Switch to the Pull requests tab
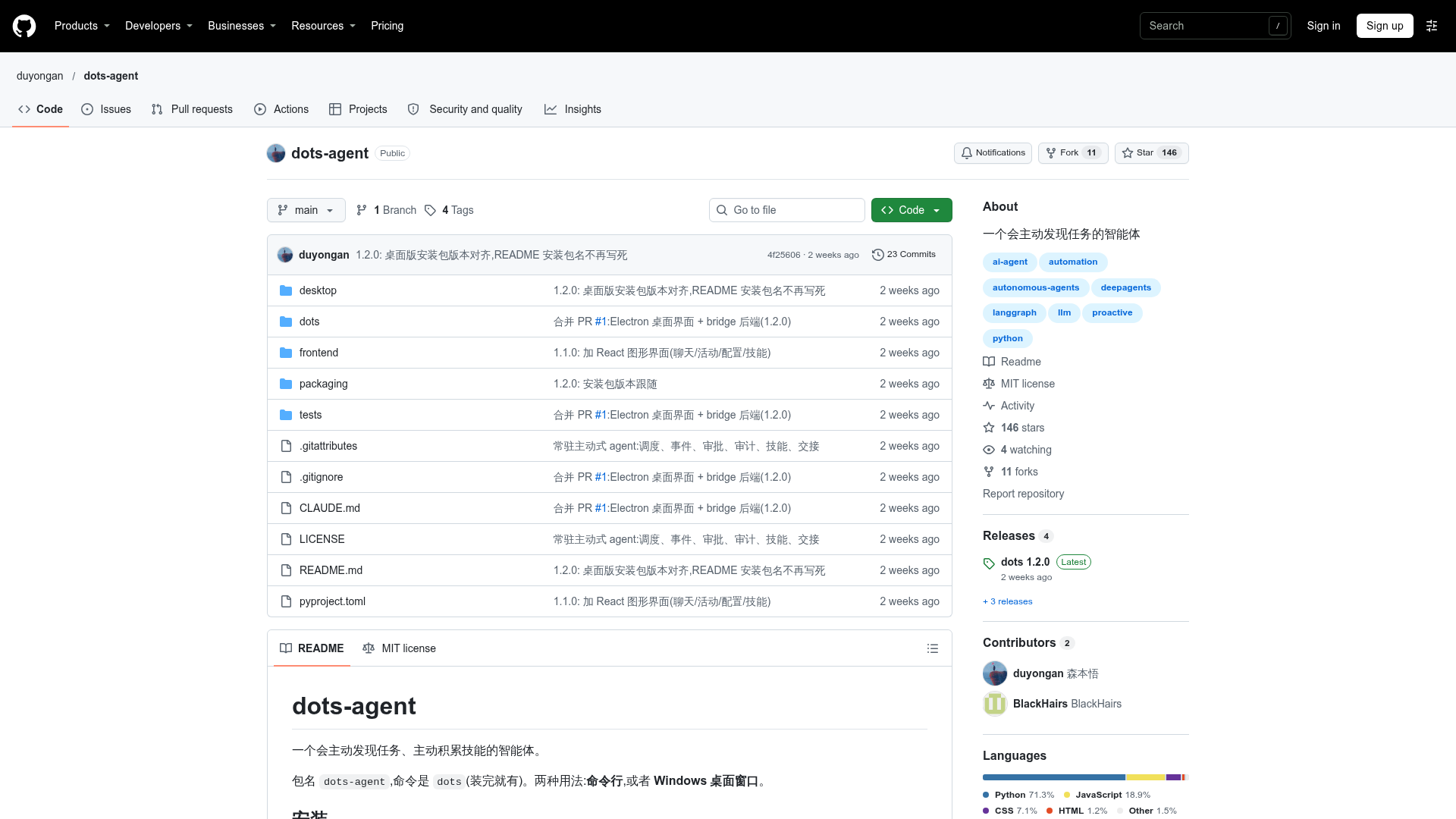Viewport: 1456px width, 819px height. [x=192, y=109]
